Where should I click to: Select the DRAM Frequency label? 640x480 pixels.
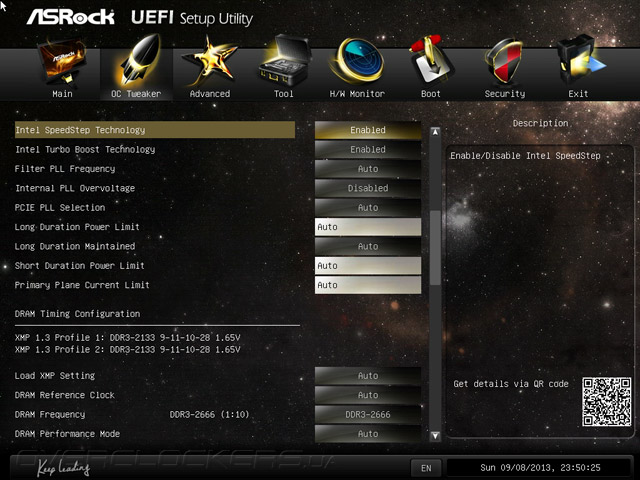tap(50, 415)
